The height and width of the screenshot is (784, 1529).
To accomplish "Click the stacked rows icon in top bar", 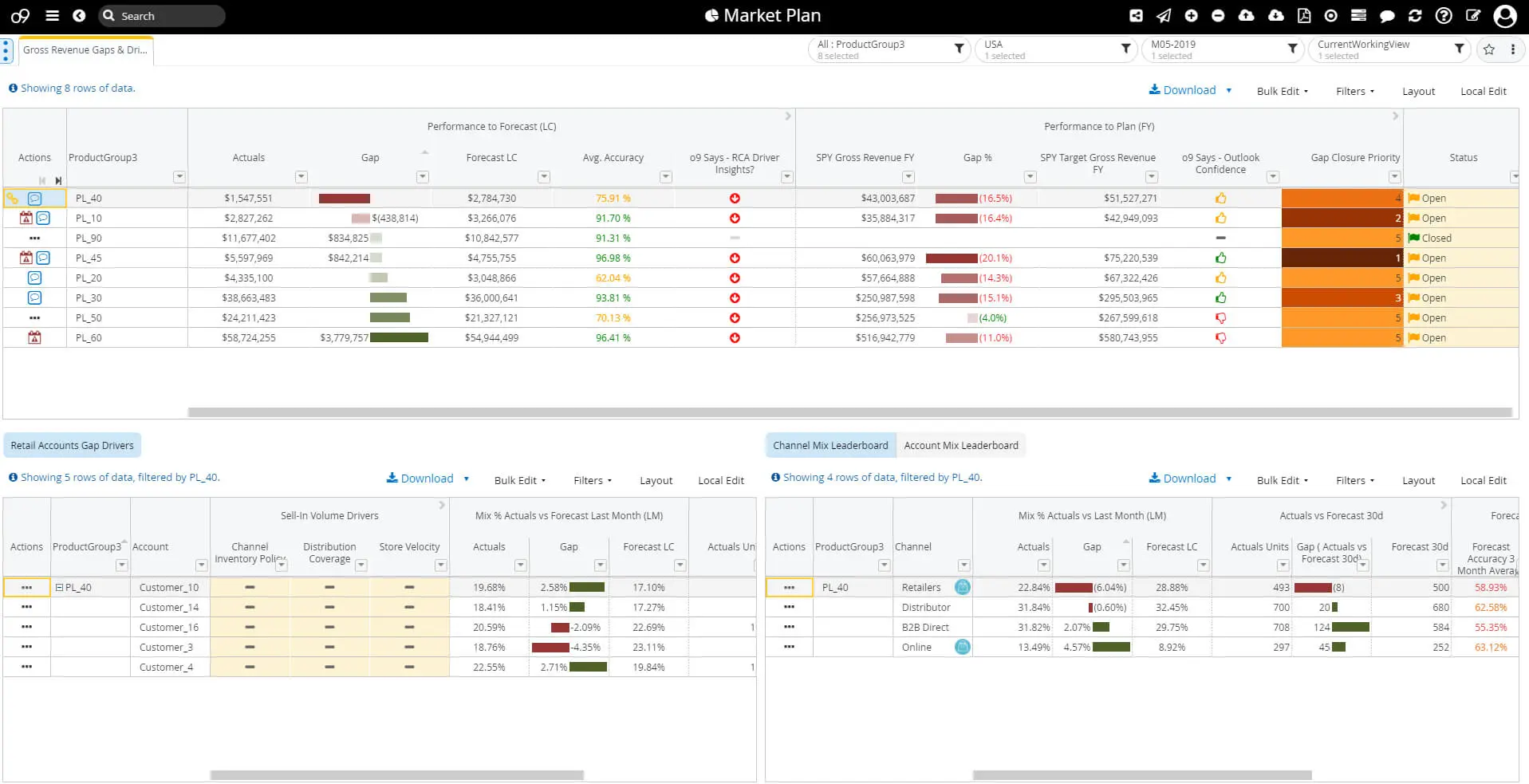I will 1358,15.
